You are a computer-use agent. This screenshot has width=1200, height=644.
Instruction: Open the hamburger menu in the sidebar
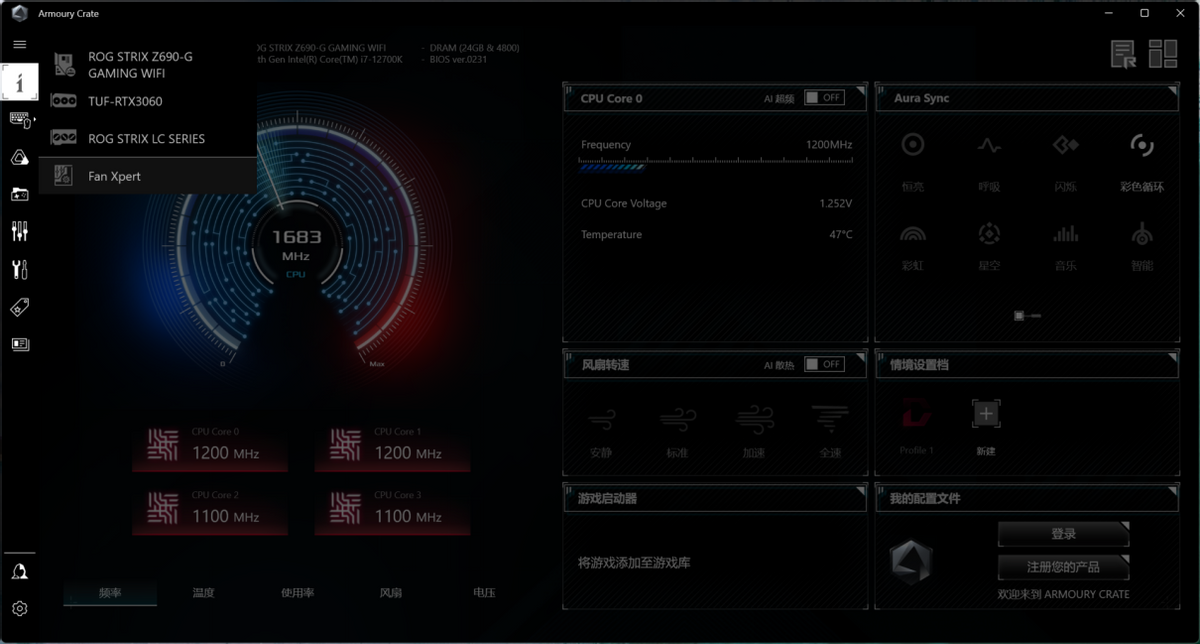point(19,45)
